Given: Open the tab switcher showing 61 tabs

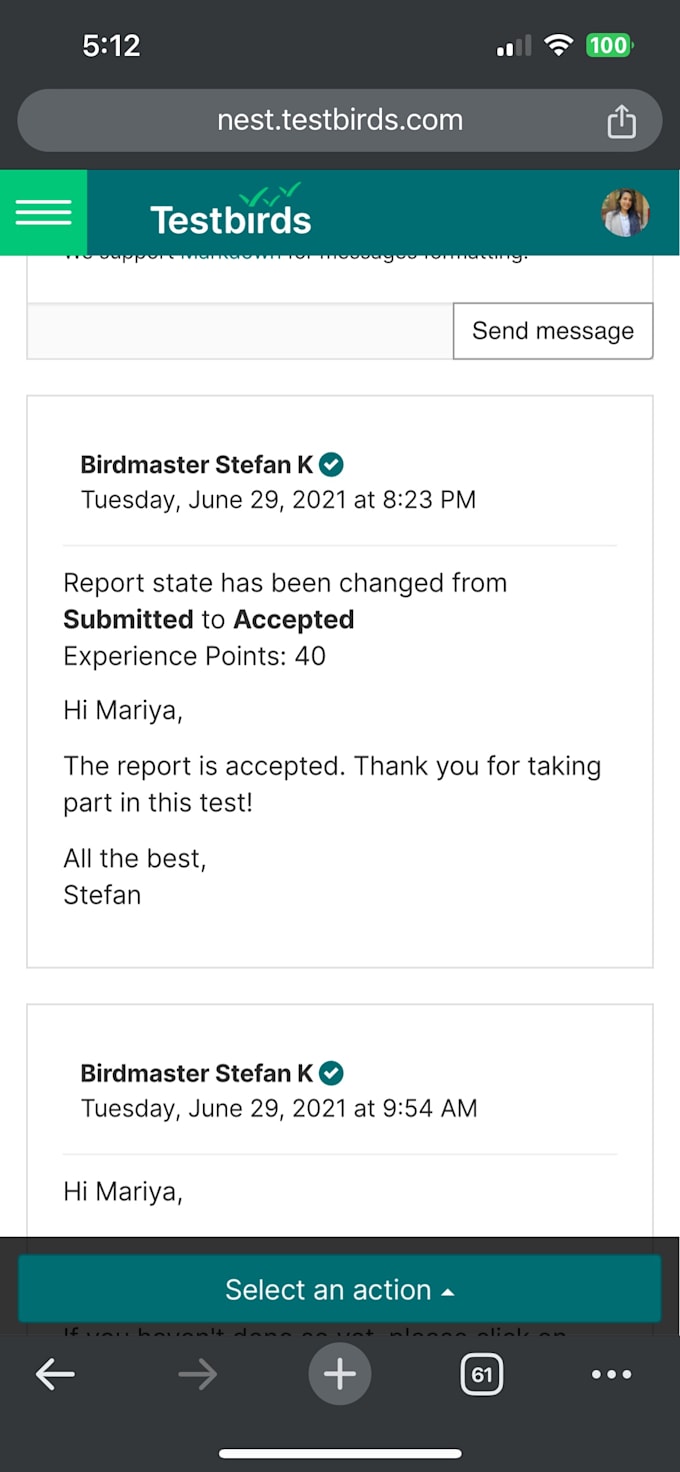Looking at the screenshot, I should click(482, 1375).
